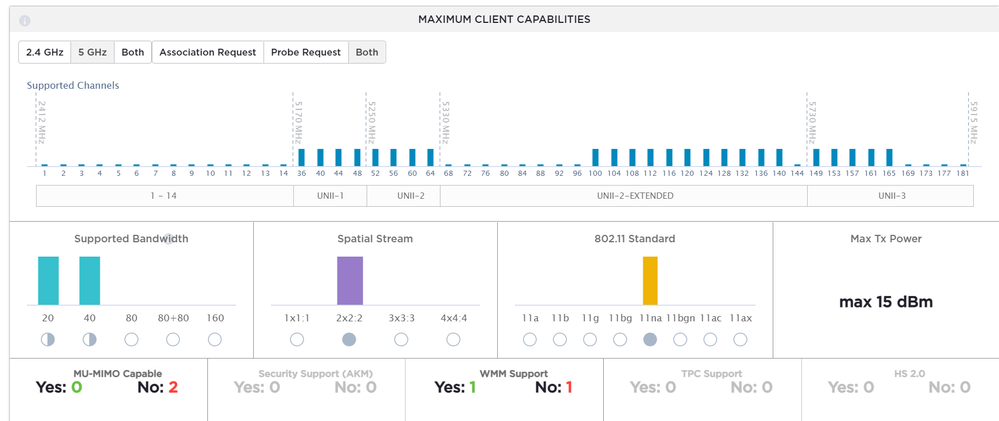Click the UNII-2 band segment
Image resolution: width=999 pixels, height=421 pixels.
[x=403, y=196]
